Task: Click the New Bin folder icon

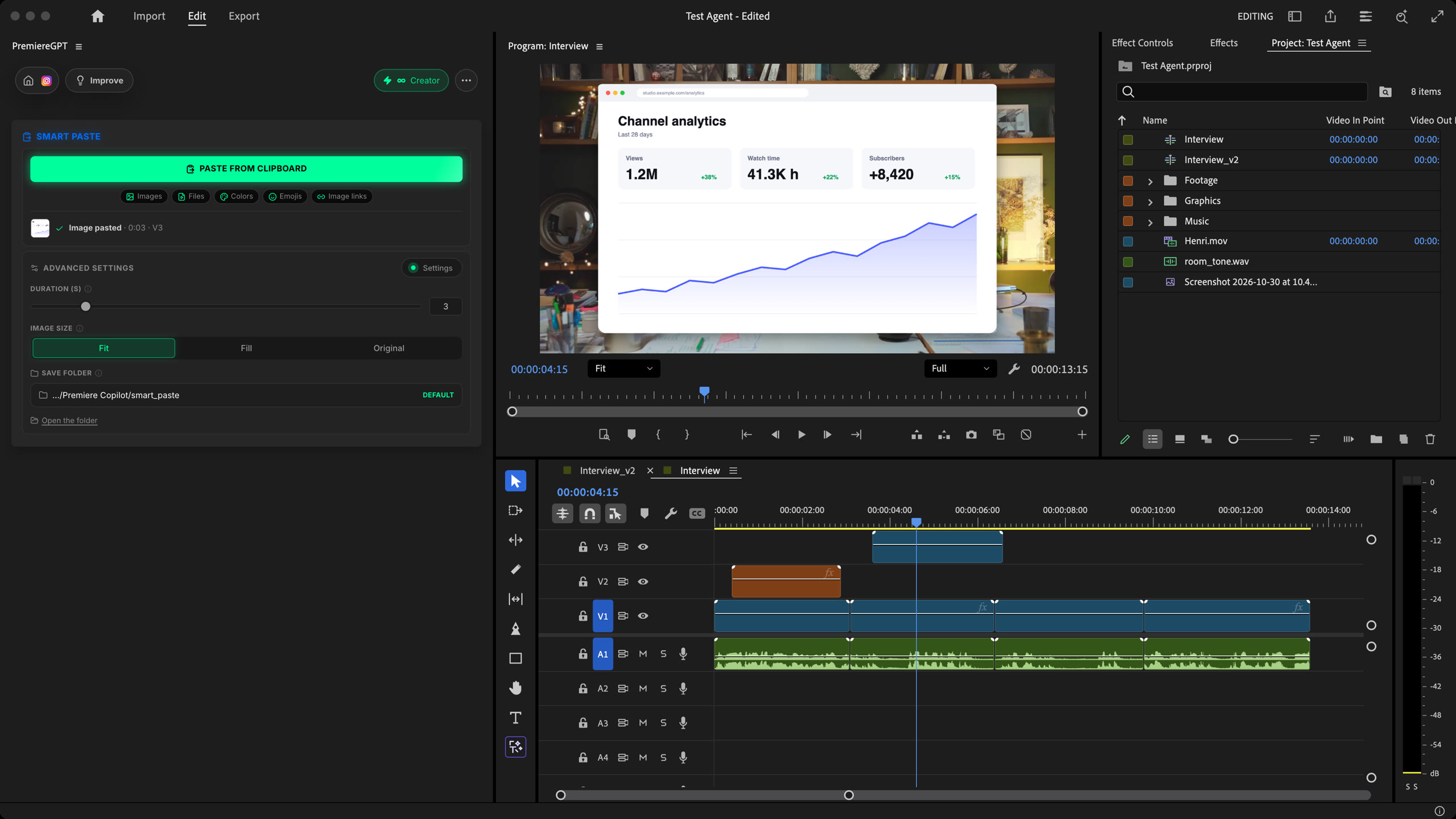Action: pos(1376,439)
